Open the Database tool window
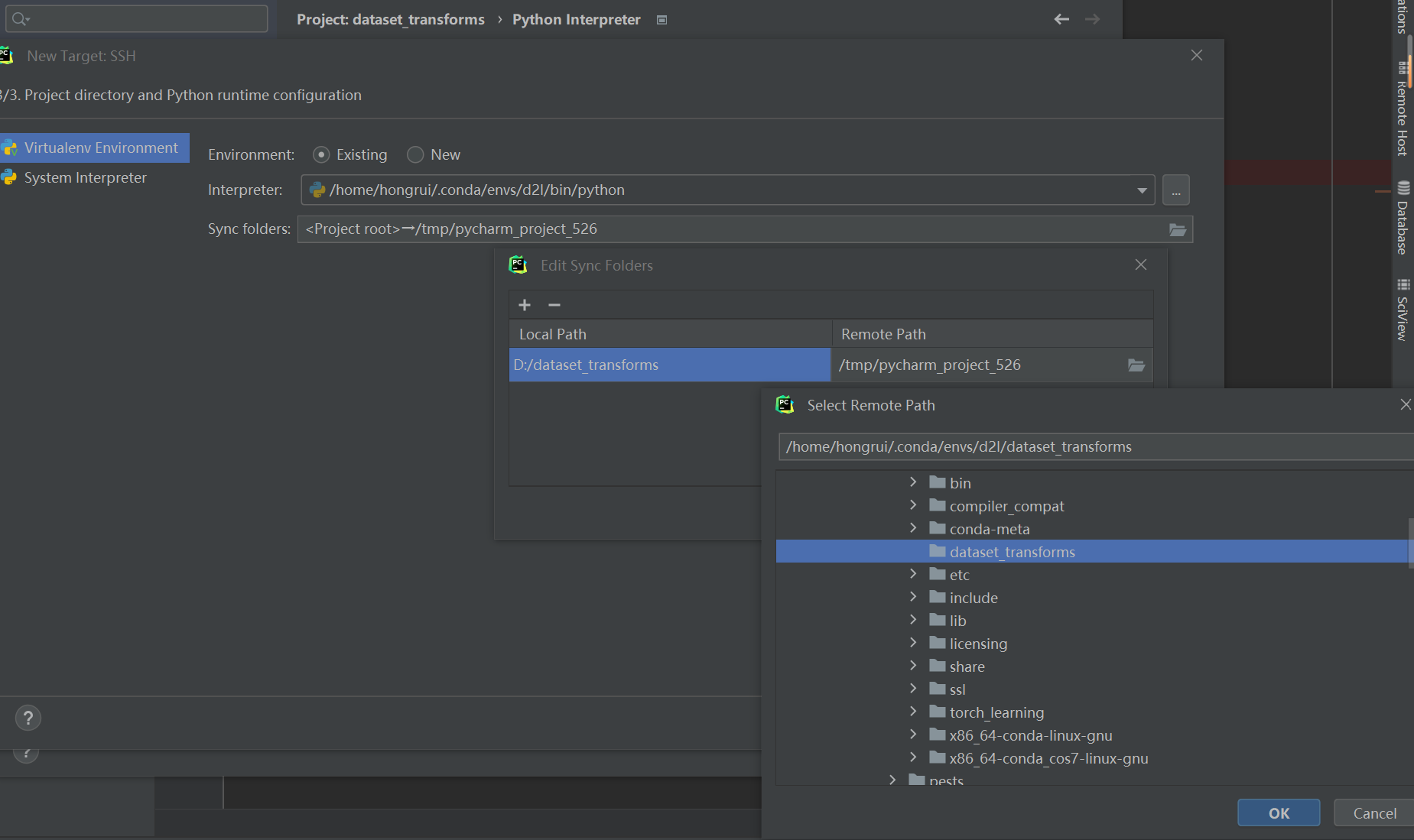Image resolution: width=1414 pixels, height=840 pixels. pos(1403,218)
